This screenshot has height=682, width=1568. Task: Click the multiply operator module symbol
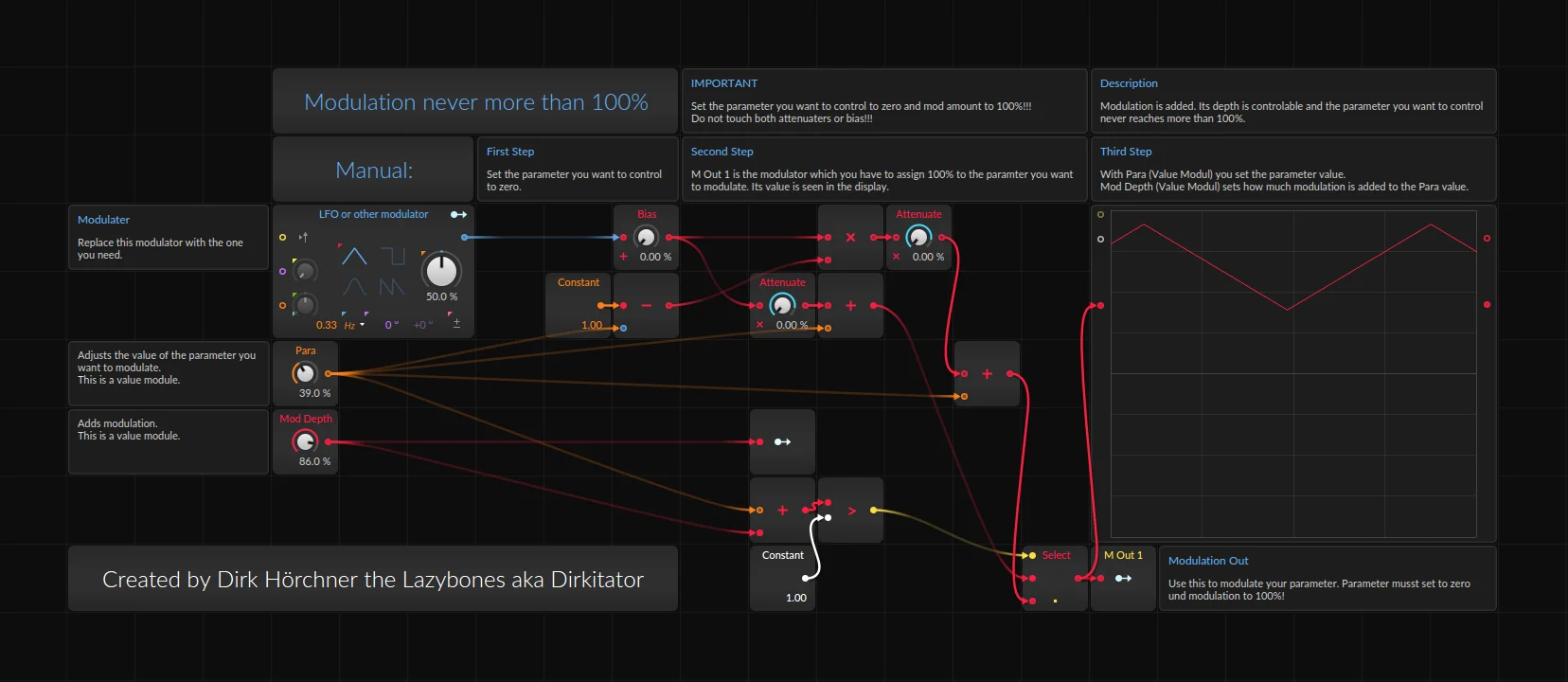[850, 237]
